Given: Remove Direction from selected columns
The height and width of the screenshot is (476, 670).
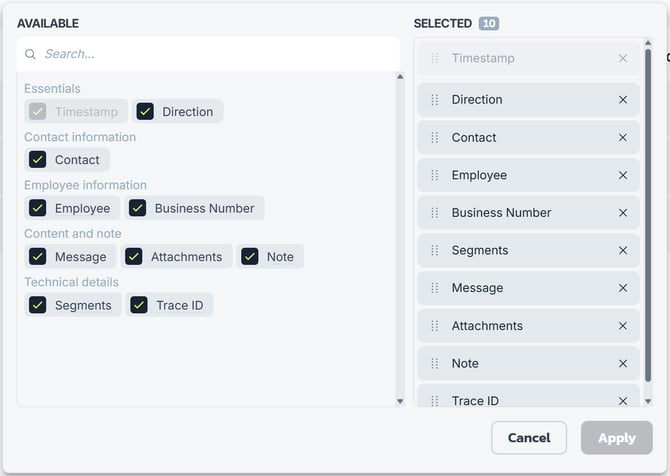Looking at the screenshot, I should point(623,100).
